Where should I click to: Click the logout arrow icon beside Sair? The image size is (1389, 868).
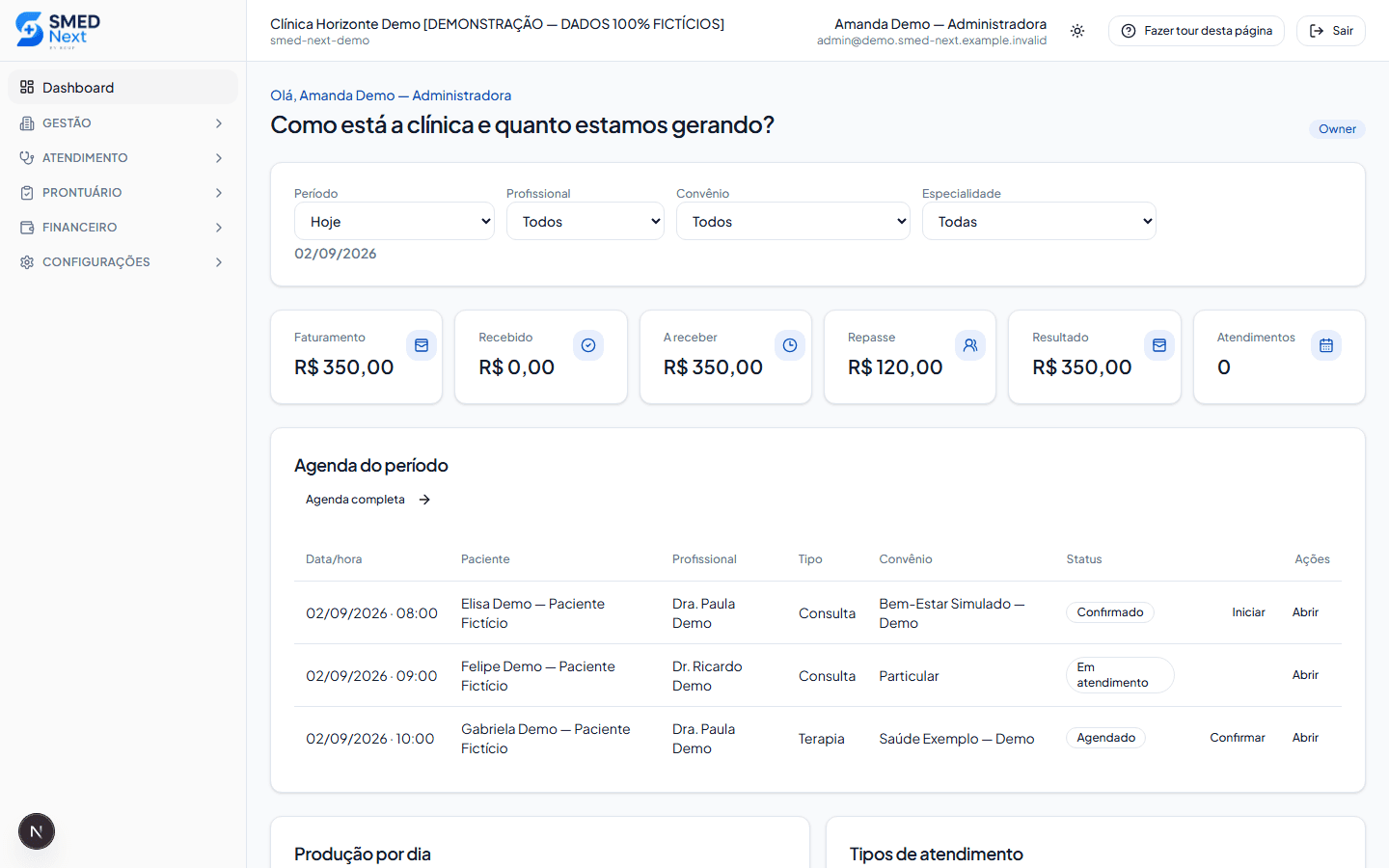click(x=1317, y=31)
